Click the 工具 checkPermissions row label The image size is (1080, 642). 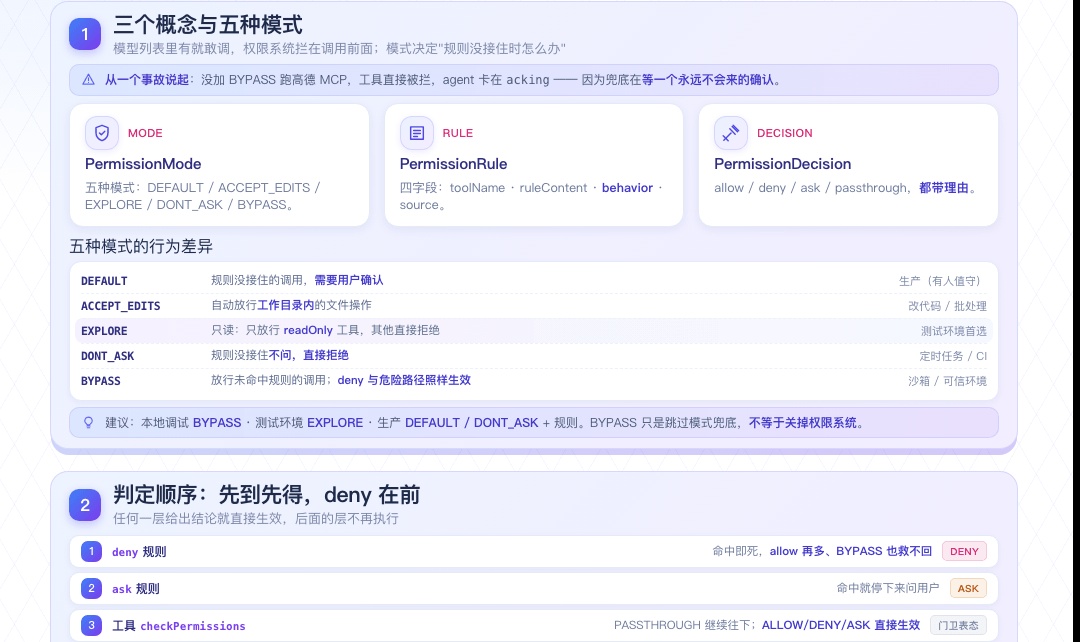point(179,625)
